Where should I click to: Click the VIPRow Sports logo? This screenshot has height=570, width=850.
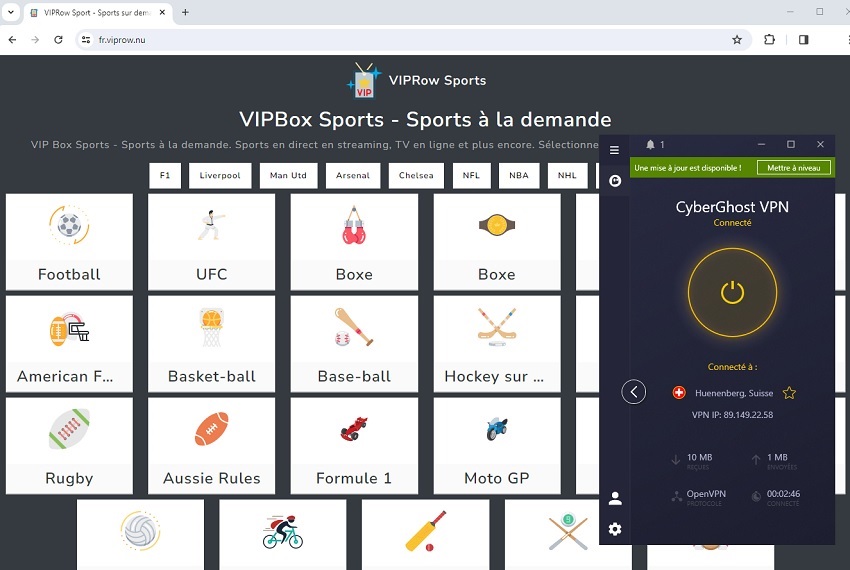coord(416,80)
